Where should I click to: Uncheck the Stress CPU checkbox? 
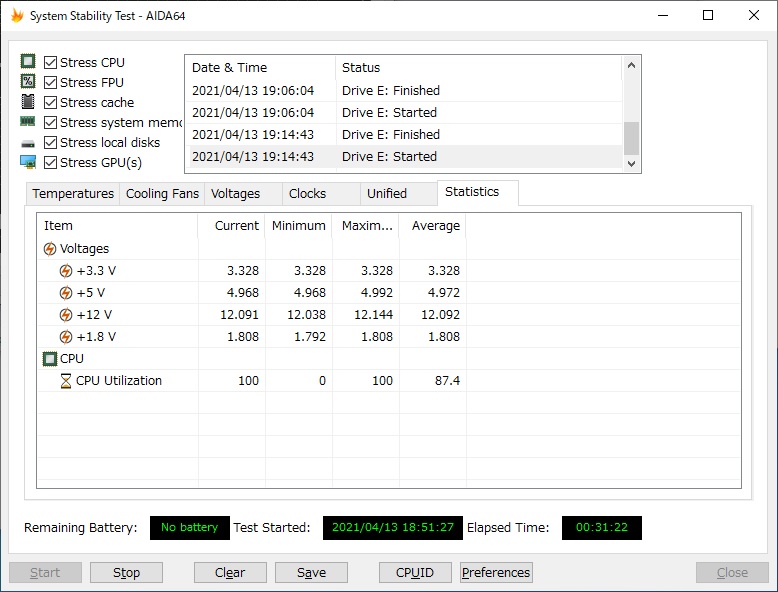(x=51, y=62)
